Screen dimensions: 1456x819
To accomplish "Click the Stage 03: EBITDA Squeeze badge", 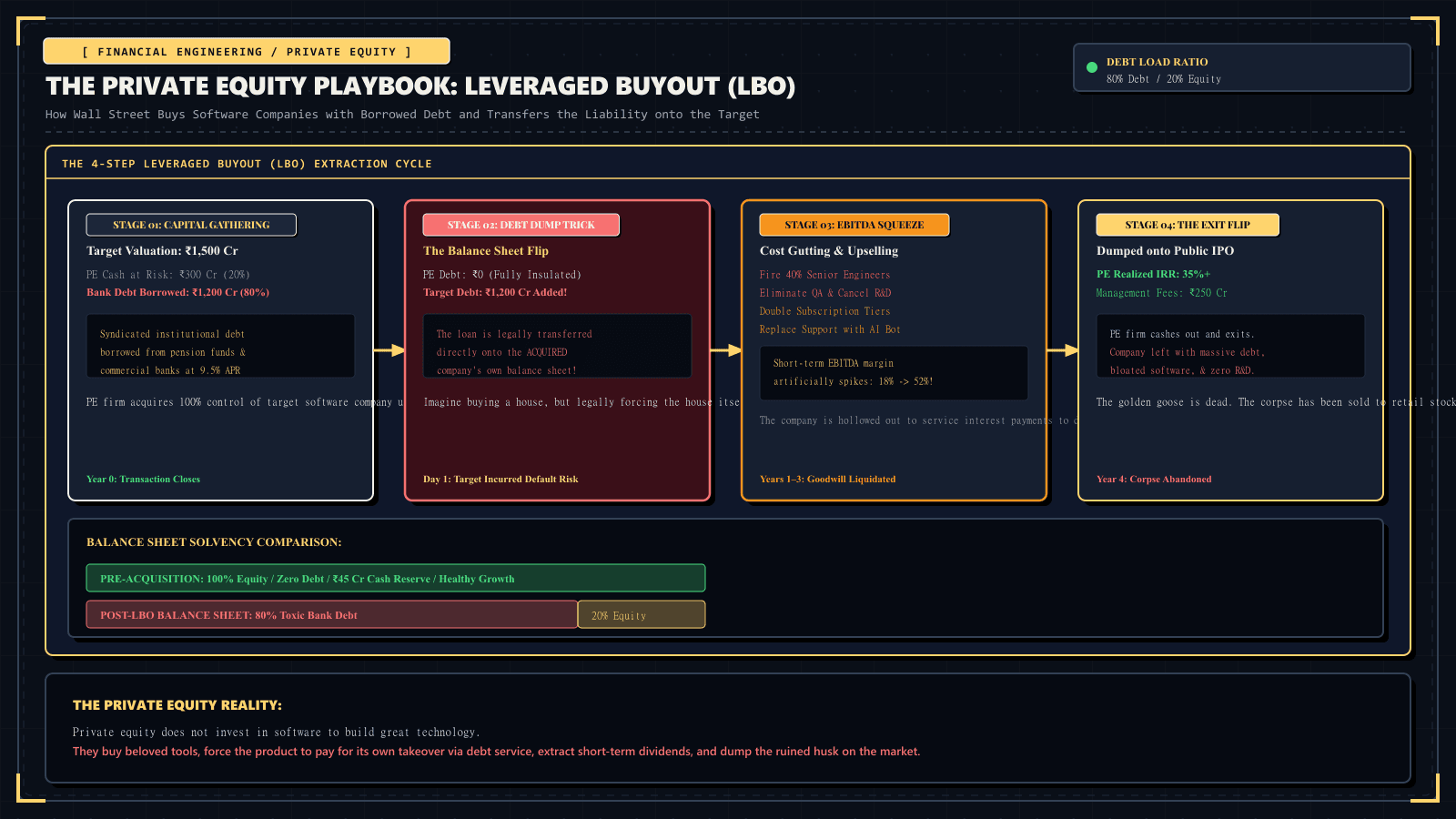I will click(854, 225).
